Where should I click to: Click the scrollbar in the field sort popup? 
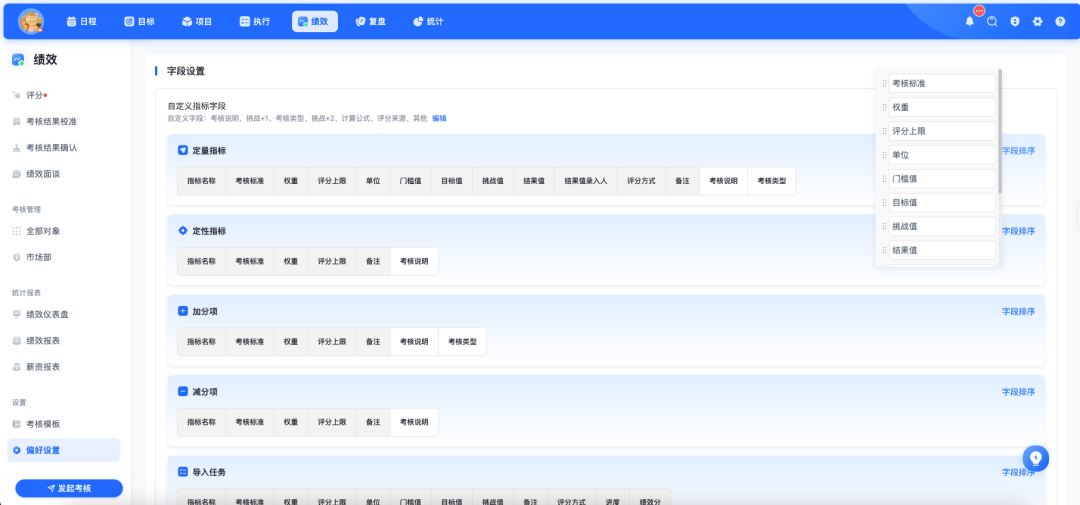[x=1000, y=130]
